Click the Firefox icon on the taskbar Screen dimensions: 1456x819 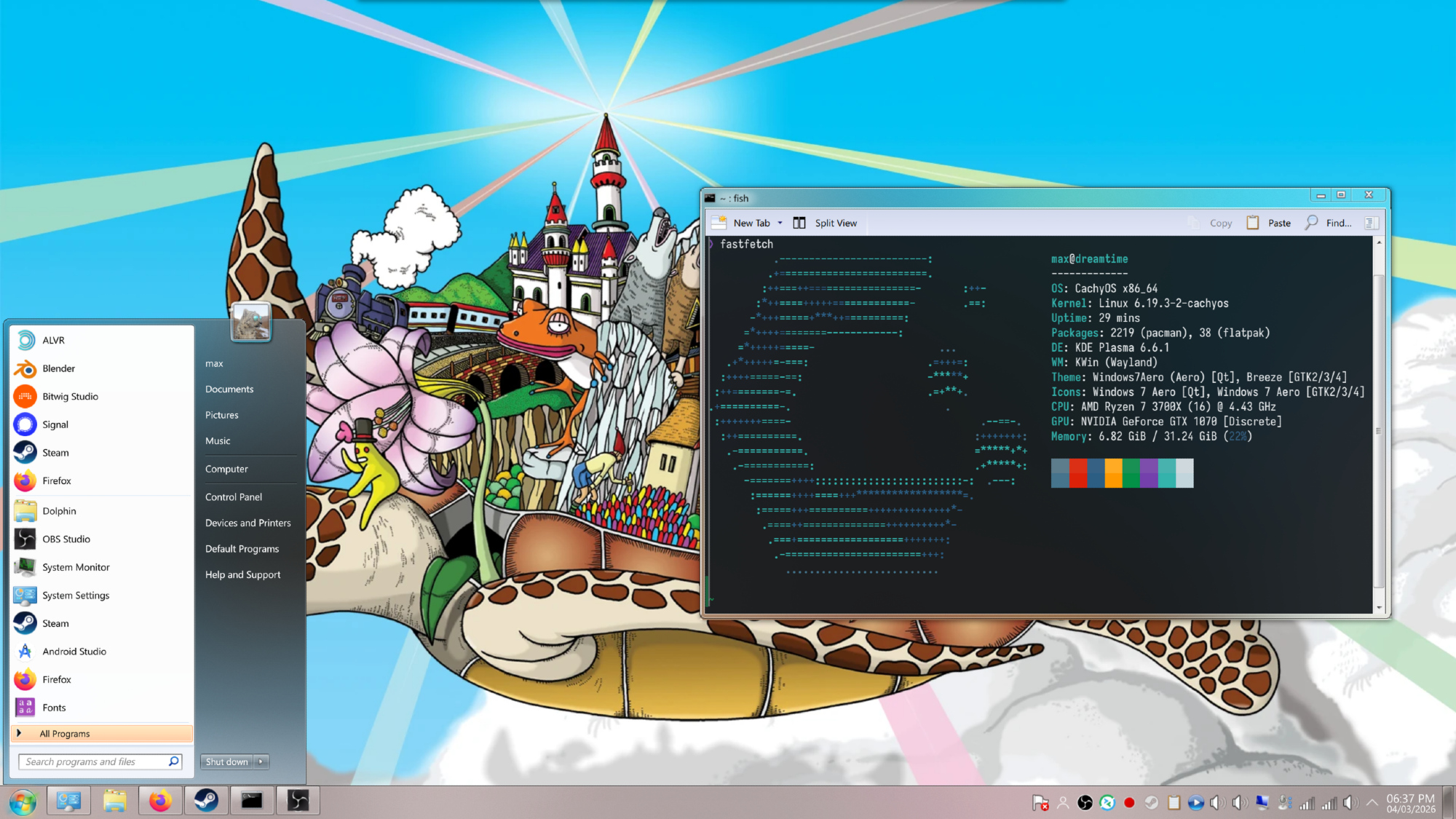click(x=160, y=801)
